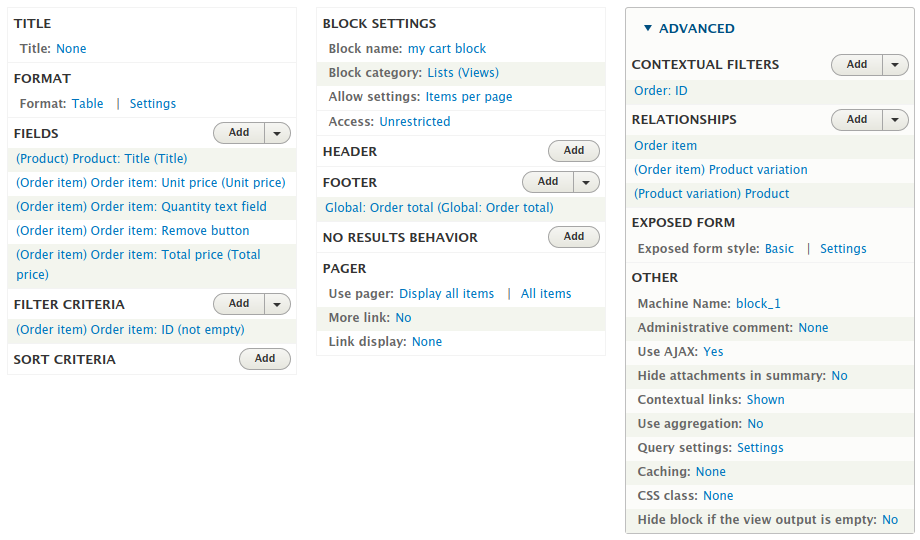Open Display all items pager link
The height and width of the screenshot is (540, 920).
click(x=447, y=293)
